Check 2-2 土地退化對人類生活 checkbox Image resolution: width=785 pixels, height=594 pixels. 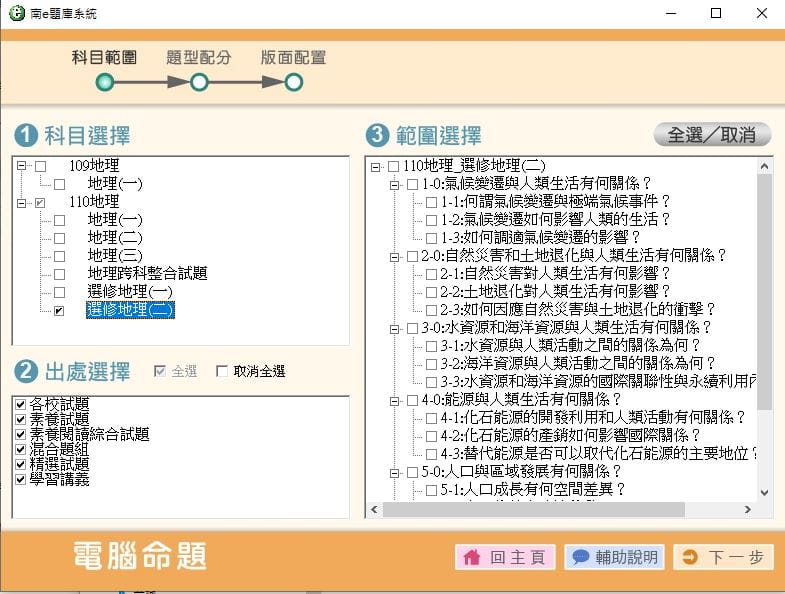click(431, 292)
